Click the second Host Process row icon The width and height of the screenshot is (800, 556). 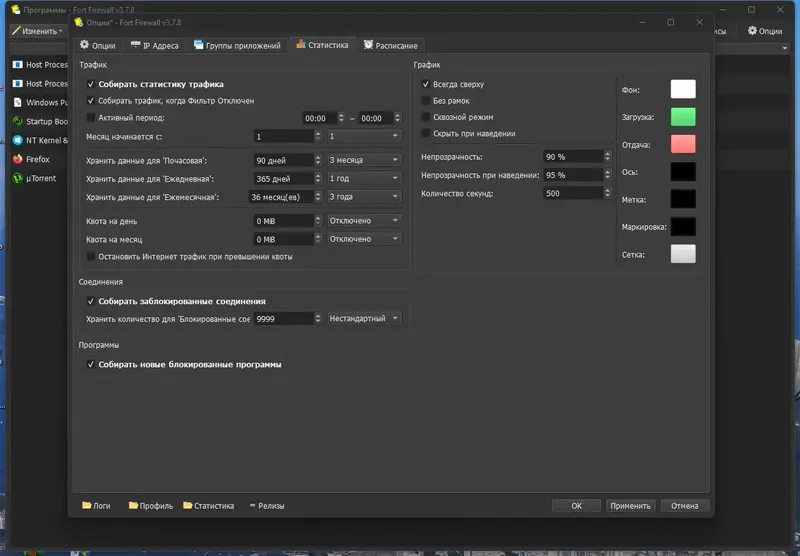18,84
